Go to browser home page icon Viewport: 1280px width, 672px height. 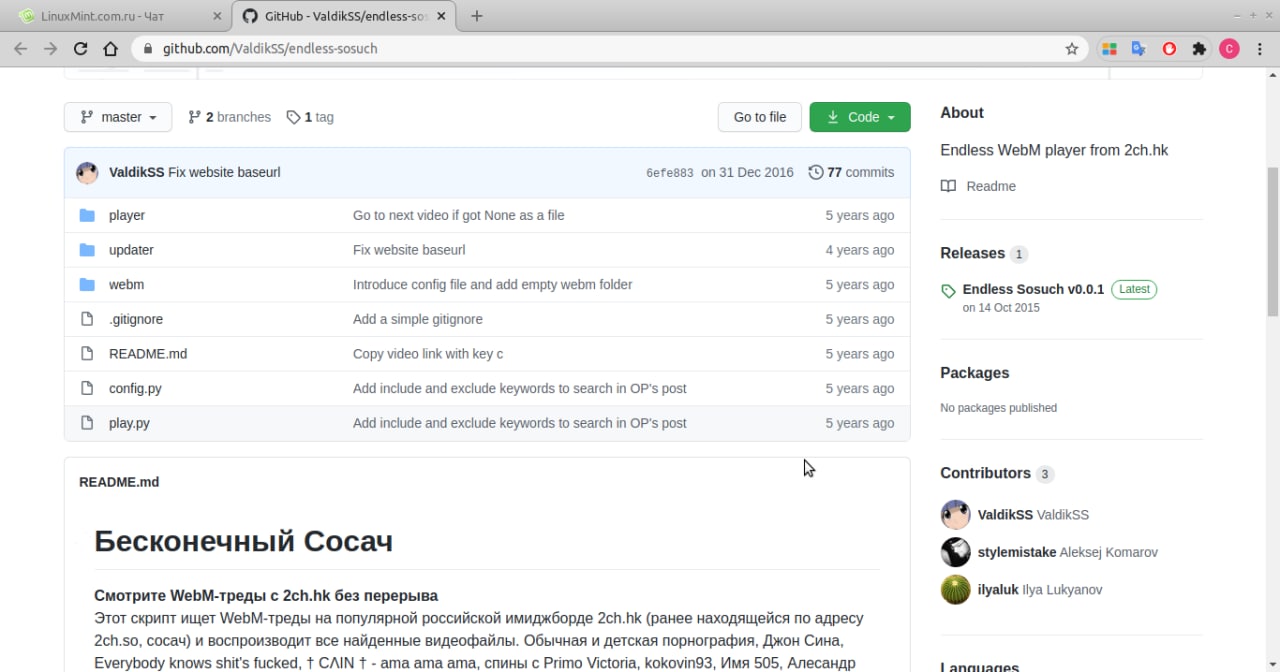[111, 48]
